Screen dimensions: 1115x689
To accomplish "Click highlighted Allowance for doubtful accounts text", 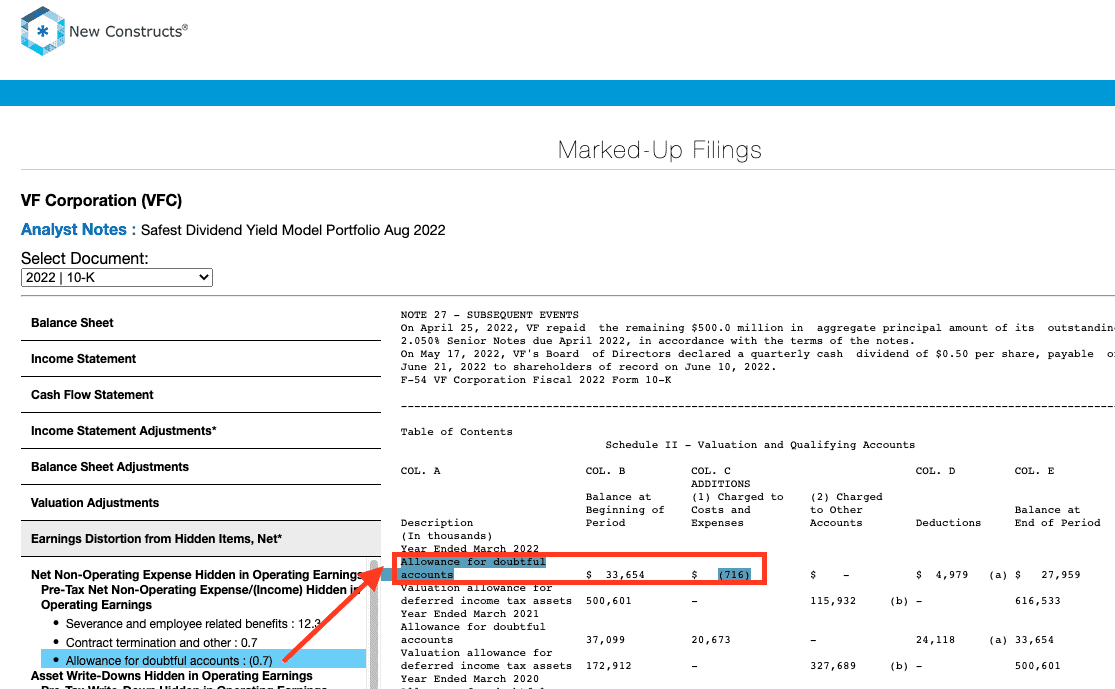I will point(473,568).
